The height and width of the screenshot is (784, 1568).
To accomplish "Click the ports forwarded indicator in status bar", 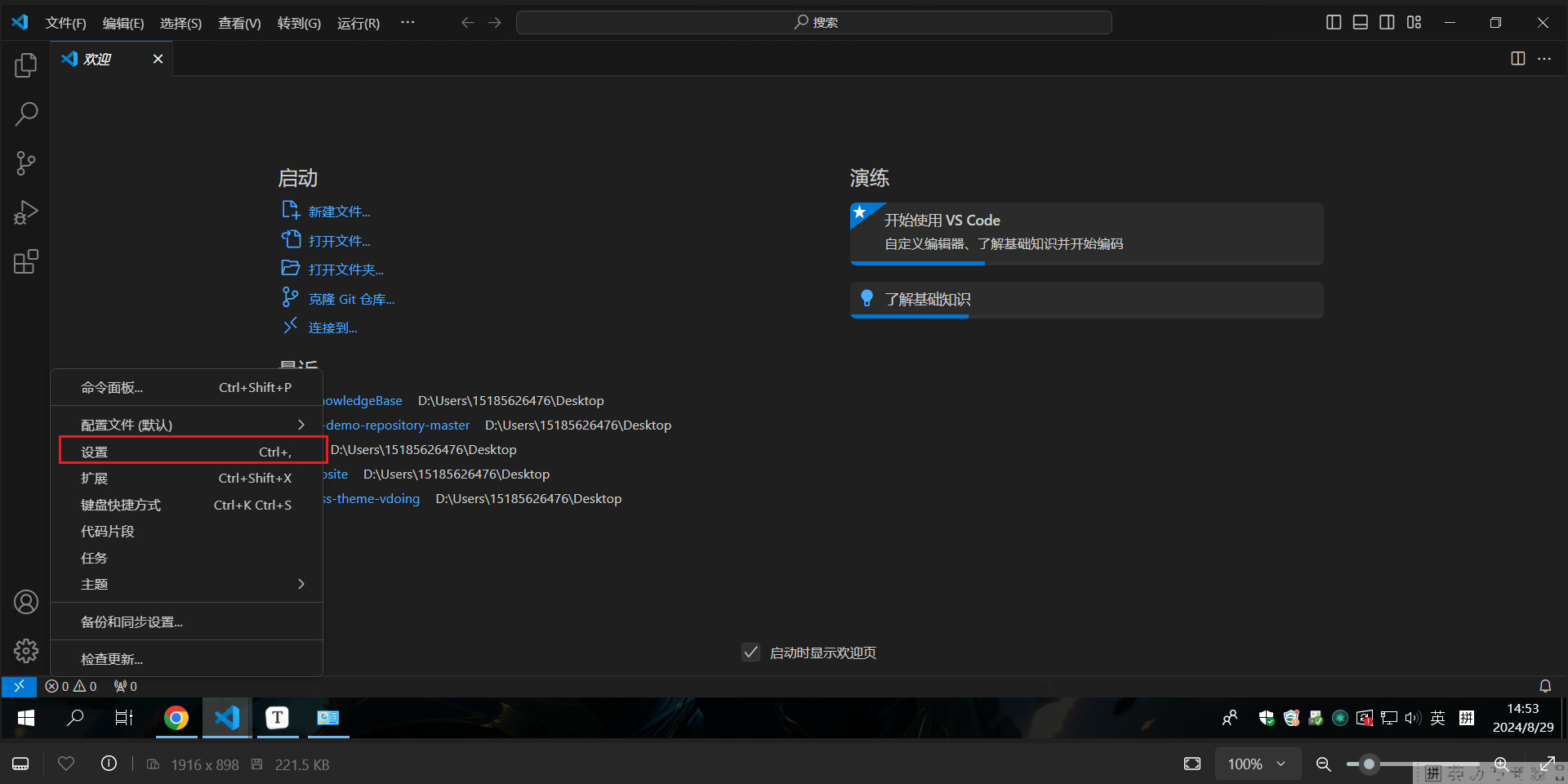I will [125, 686].
